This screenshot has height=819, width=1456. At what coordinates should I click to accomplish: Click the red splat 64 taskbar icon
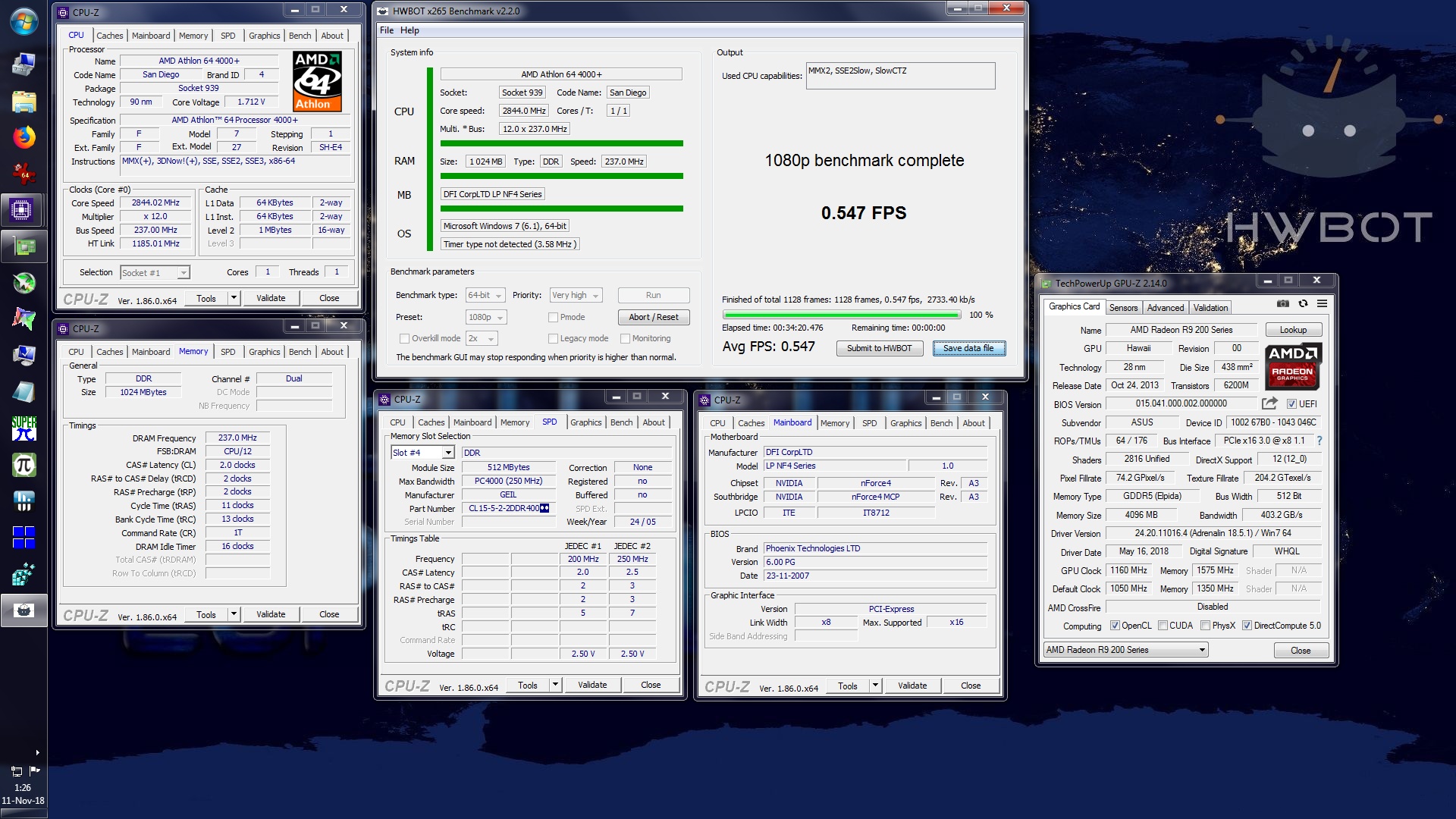pos(24,174)
